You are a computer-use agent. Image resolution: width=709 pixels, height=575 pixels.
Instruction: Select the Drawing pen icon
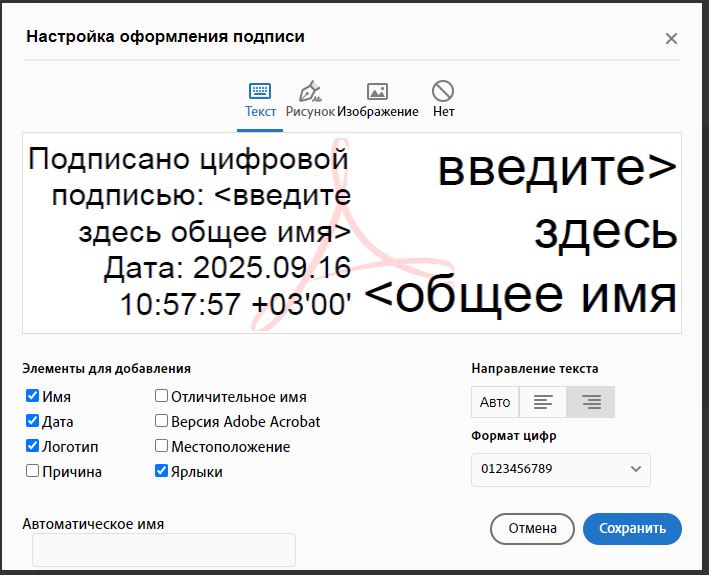tap(309, 91)
